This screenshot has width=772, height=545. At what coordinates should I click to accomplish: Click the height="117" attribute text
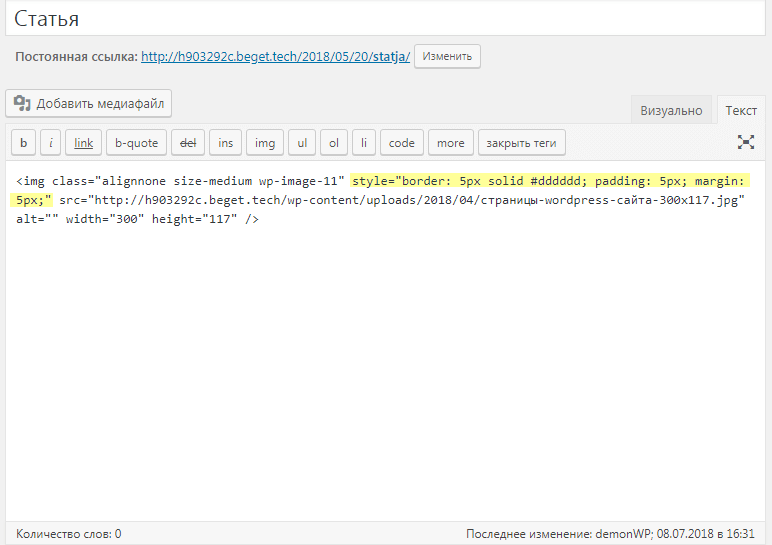pyautogui.click(x=194, y=219)
